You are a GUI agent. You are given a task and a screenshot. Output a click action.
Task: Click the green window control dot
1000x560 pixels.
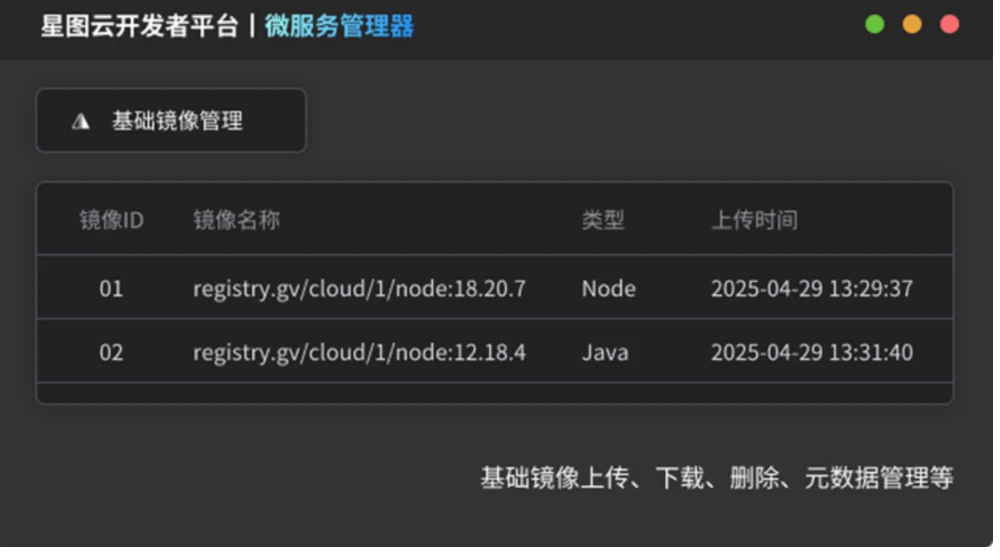tap(875, 25)
